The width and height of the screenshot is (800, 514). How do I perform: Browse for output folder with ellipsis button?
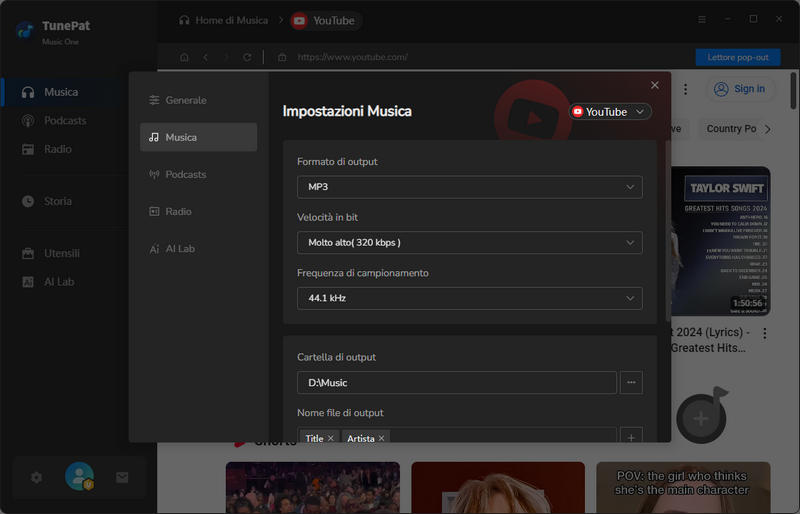[x=631, y=382]
